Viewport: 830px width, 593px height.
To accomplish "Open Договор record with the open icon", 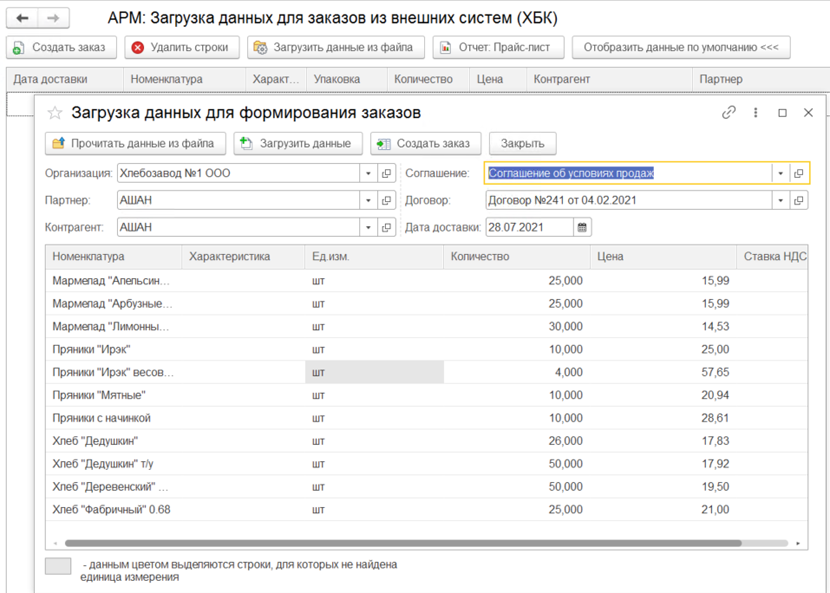I will tap(798, 200).
